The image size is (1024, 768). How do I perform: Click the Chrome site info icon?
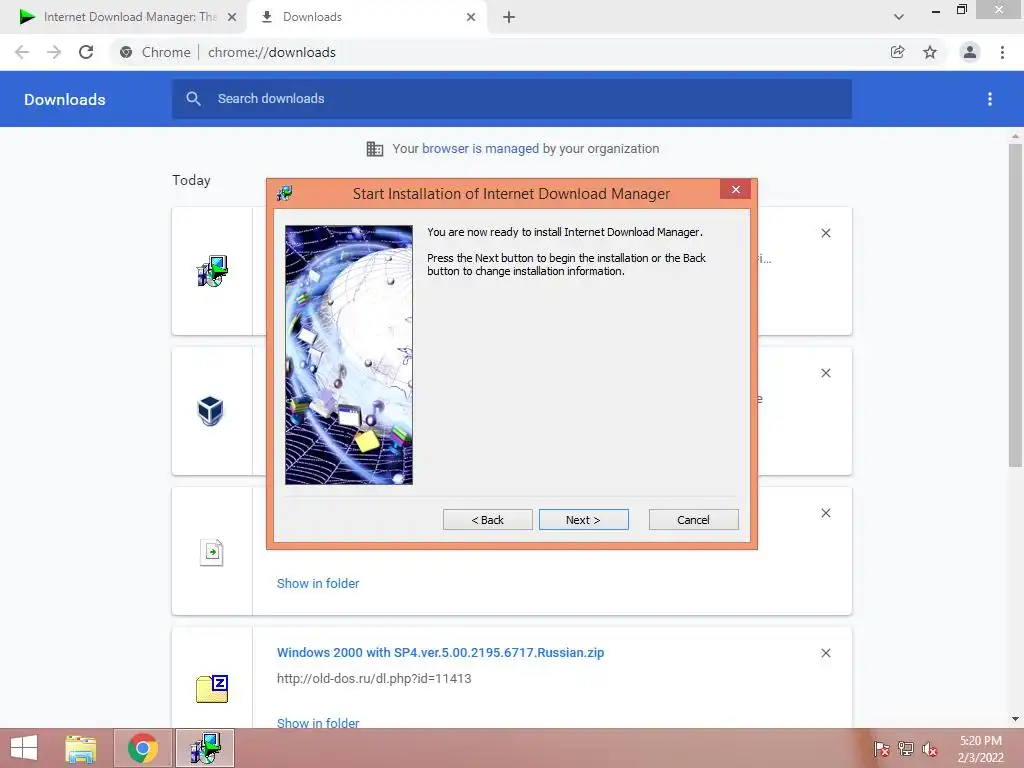(126, 52)
